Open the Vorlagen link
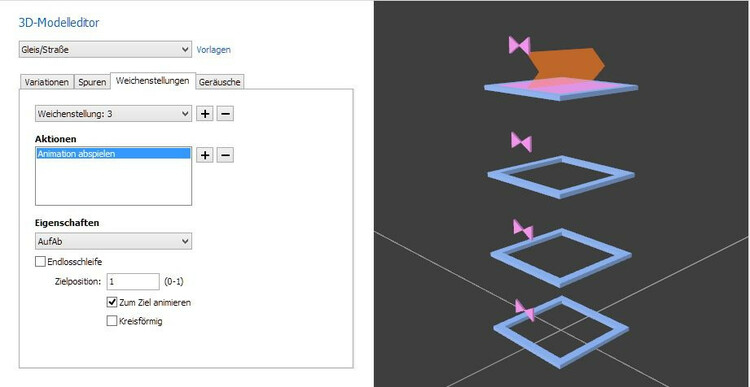The width and height of the screenshot is (750, 387). [214, 50]
